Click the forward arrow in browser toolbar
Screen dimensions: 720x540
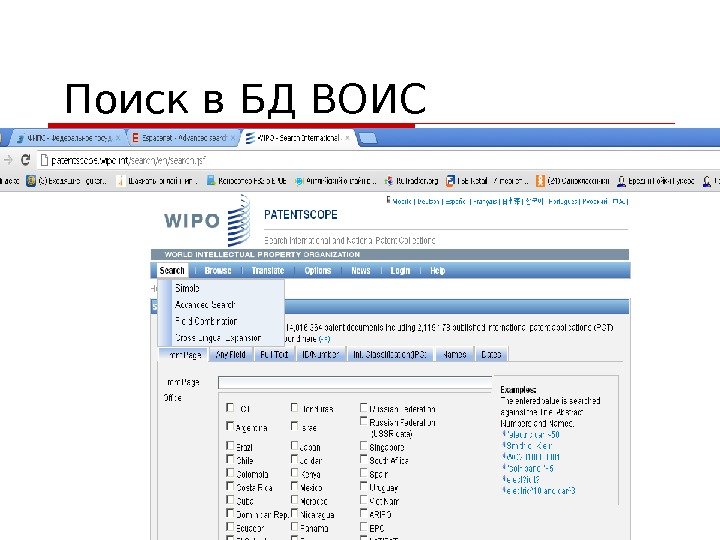[x=8, y=160]
